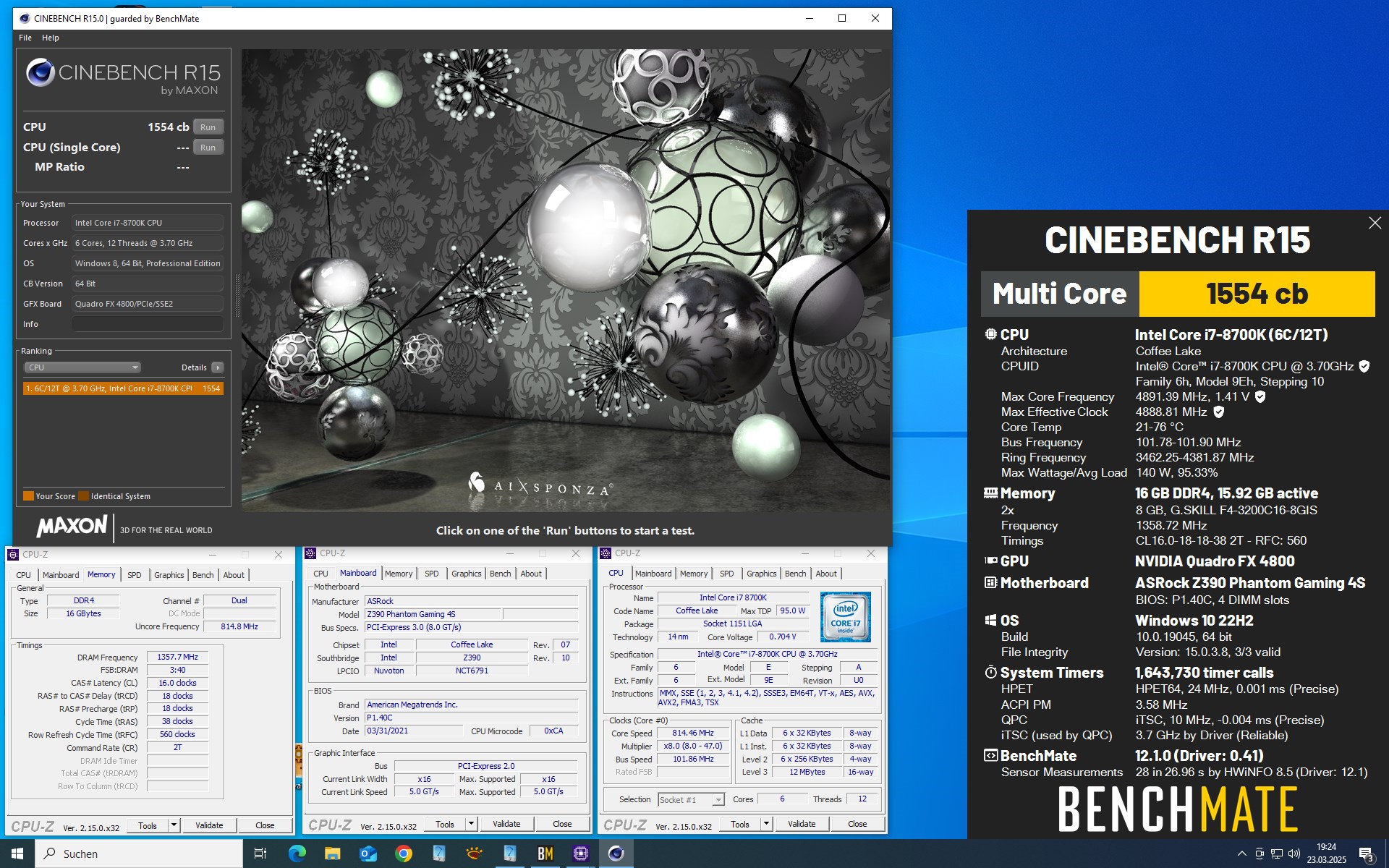Select Graphics tab in CPU-Z Mainboard window
The image size is (1389, 868).
tap(467, 574)
